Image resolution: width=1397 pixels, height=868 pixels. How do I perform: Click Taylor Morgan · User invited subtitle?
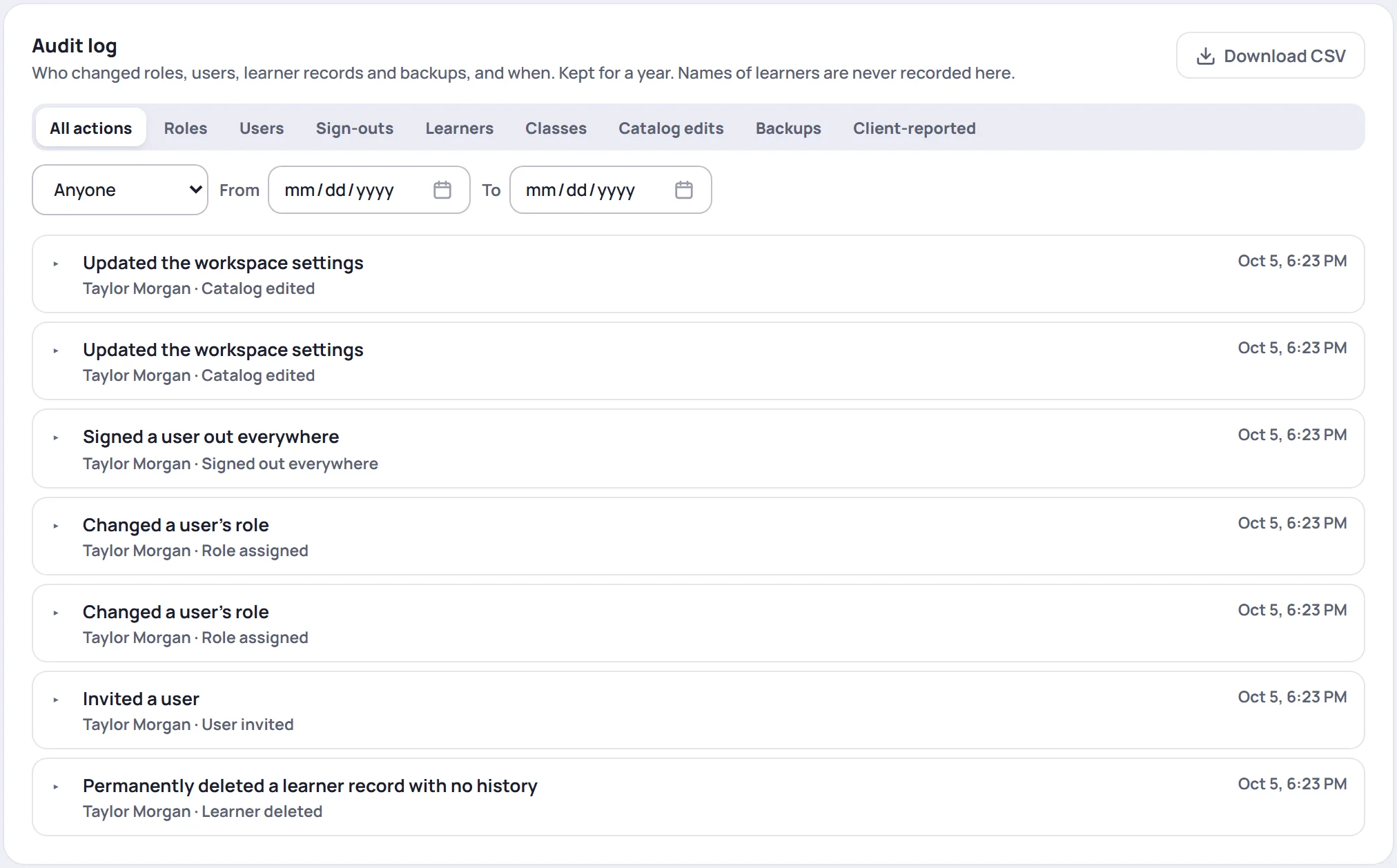tap(188, 724)
